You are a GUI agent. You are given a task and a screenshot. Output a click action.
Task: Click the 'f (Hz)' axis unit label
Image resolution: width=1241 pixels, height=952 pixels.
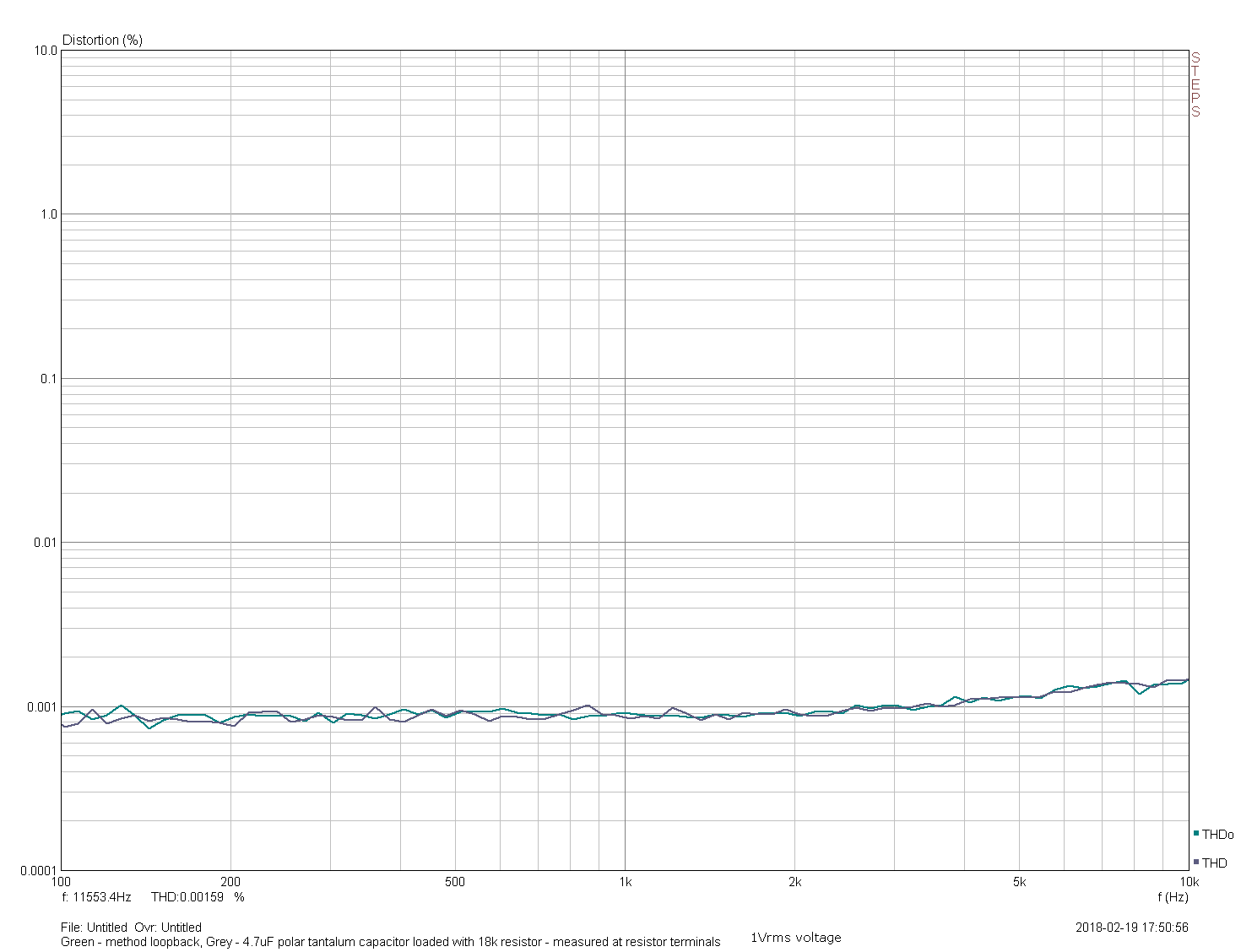[1173, 897]
